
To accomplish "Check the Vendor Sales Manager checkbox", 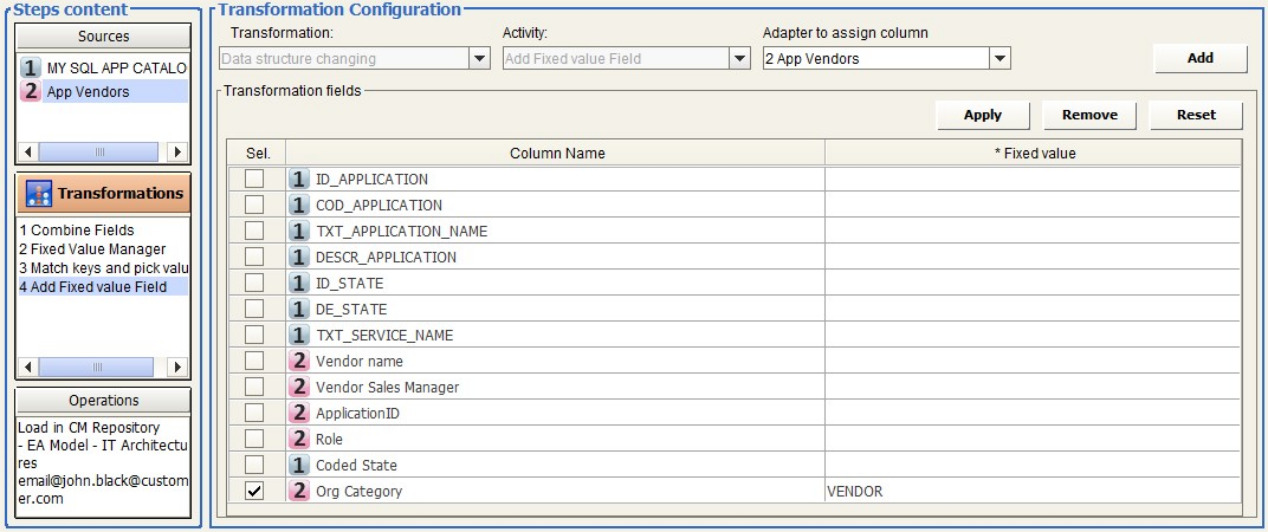I will [x=255, y=387].
